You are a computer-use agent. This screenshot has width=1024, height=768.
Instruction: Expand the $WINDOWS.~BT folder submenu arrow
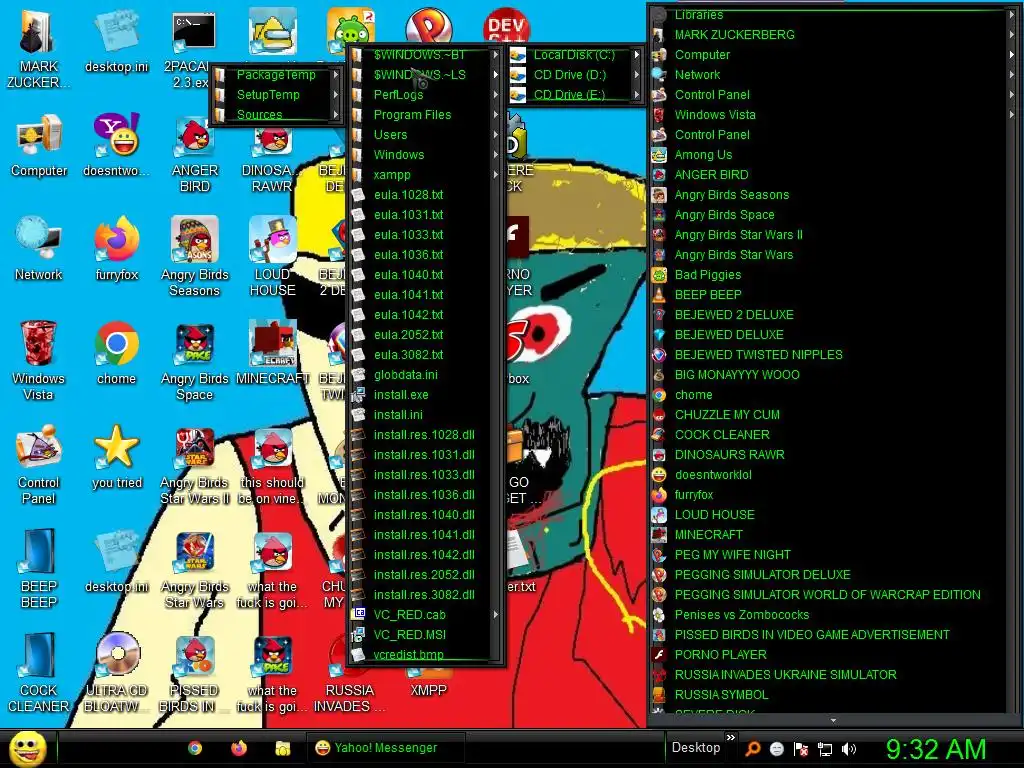tap(496, 55)
